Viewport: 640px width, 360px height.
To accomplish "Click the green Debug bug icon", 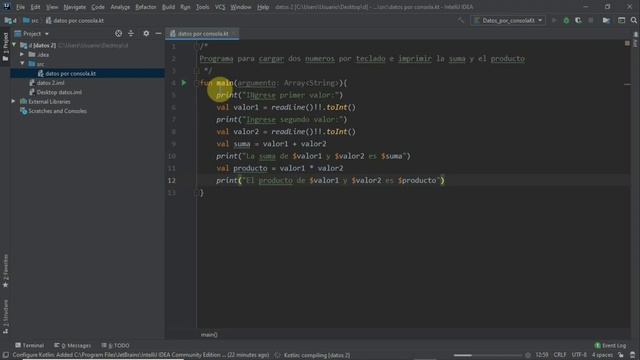I will click(x=566, y=20).
